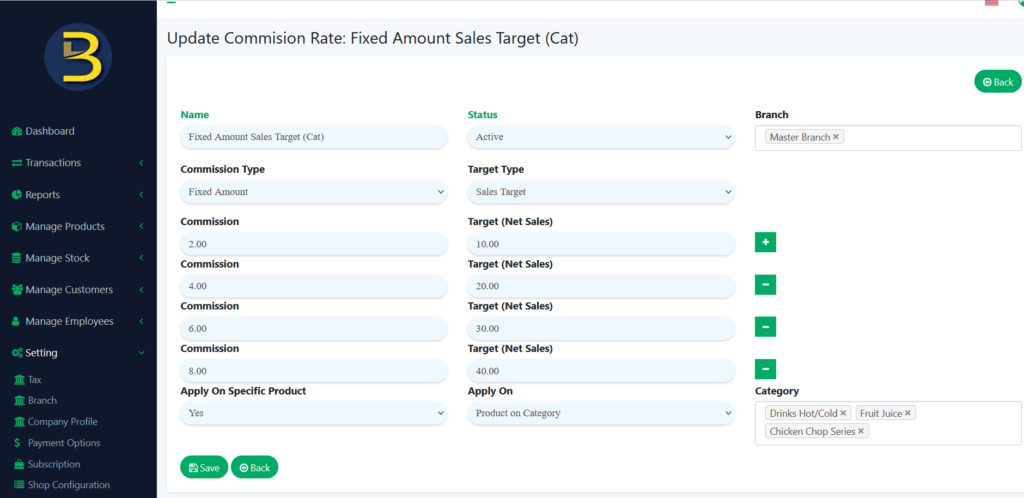
Task: Click the company logo in the sidebar
Action: 78,57
